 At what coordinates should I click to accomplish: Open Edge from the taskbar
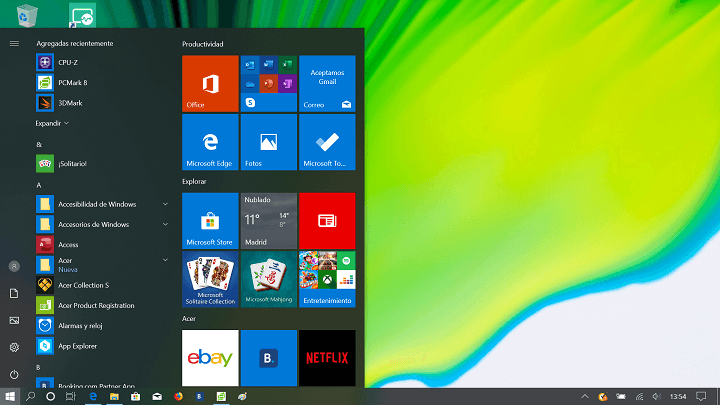[93, 396]
